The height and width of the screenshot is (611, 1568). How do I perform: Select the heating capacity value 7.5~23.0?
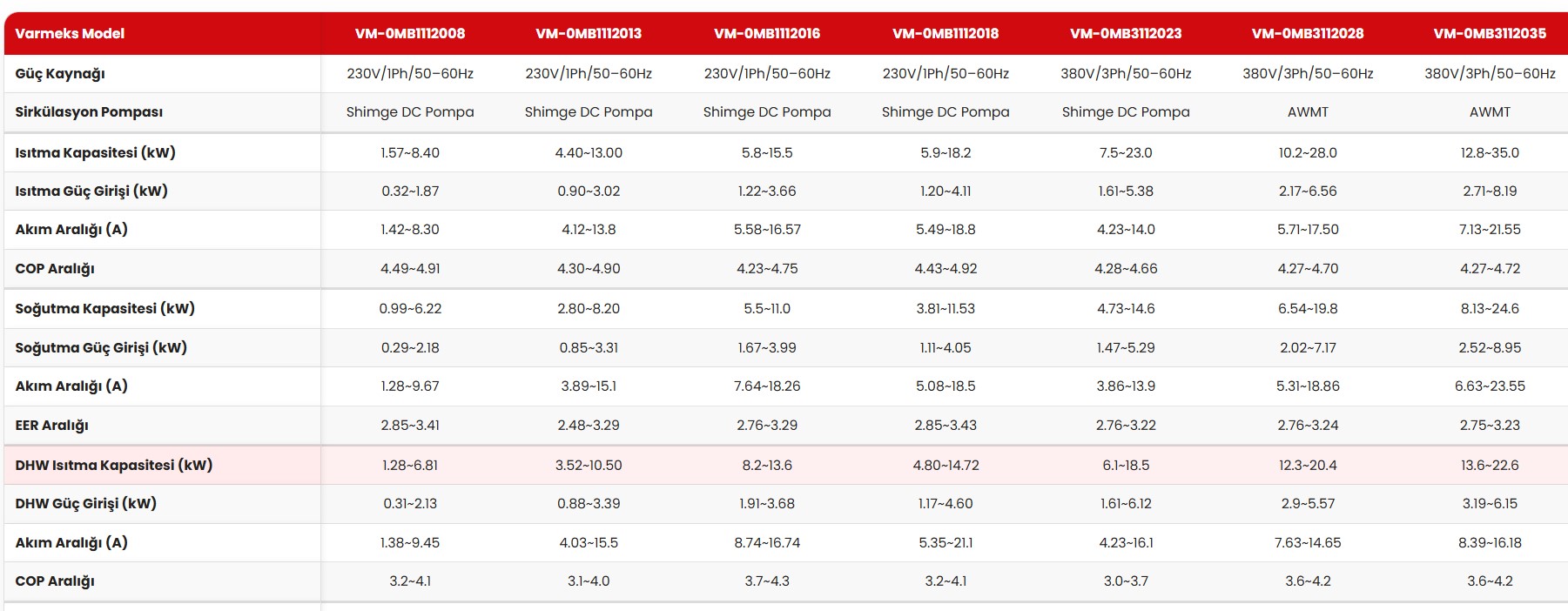pyautogui.click(x=1126, y=153)
